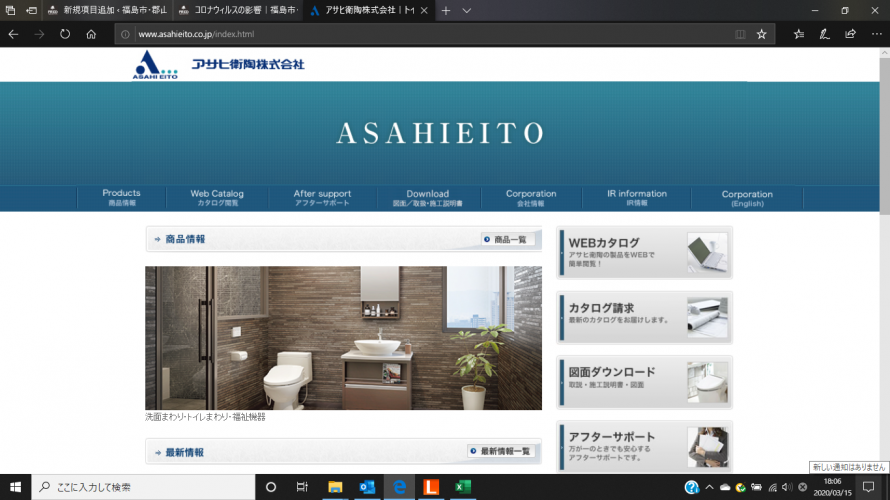Open the Windows Start menu

15,487
